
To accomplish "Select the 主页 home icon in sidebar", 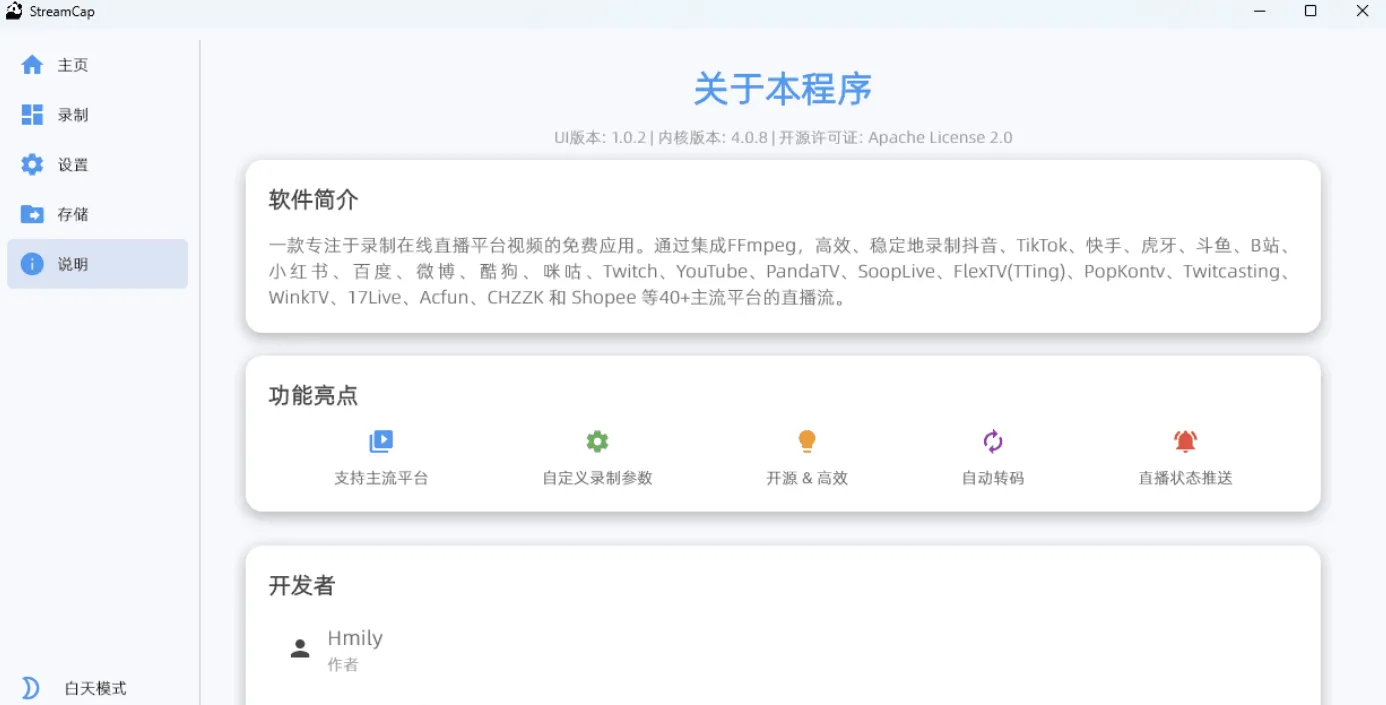I will (33, 64).
